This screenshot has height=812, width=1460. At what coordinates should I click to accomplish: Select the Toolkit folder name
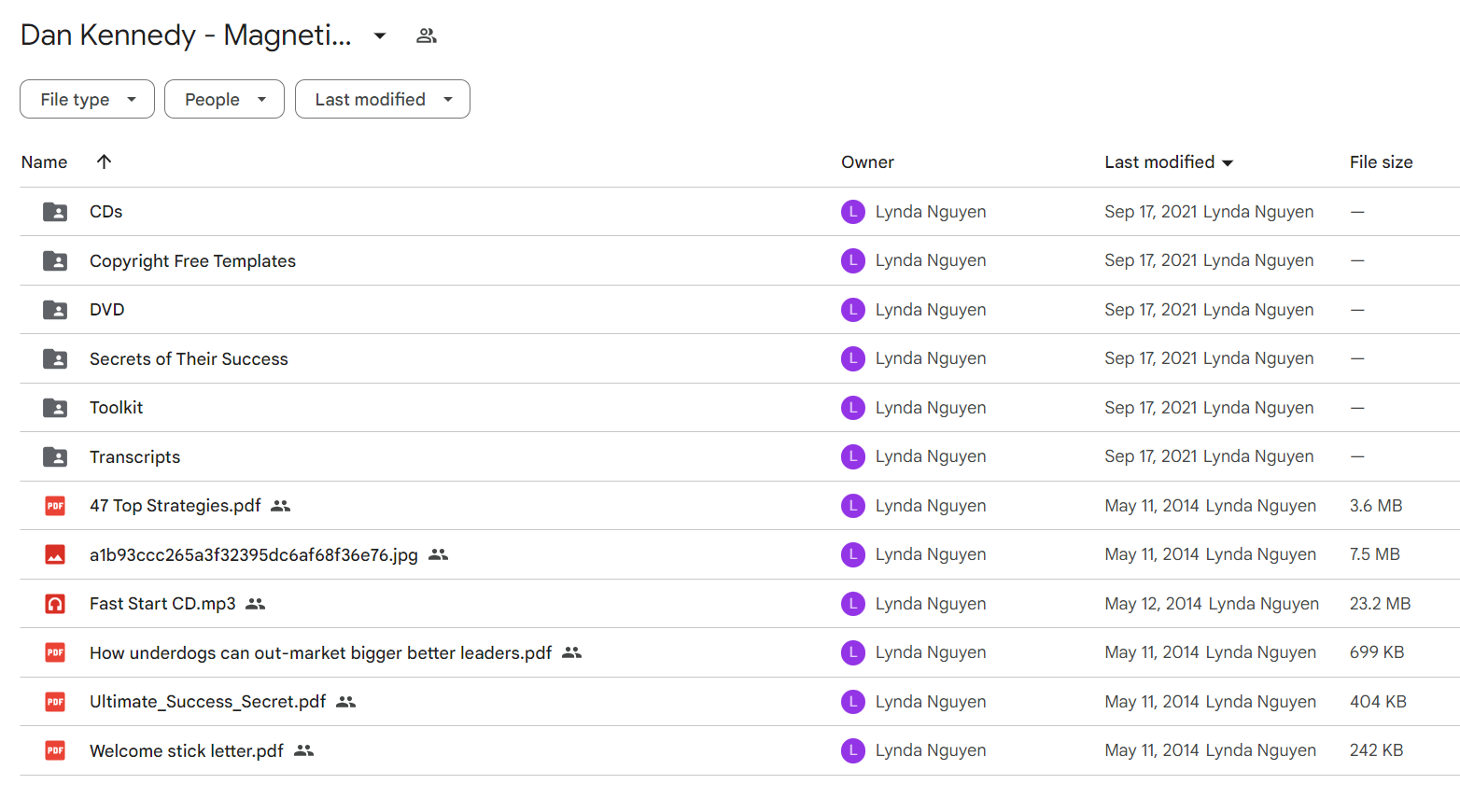117,408
